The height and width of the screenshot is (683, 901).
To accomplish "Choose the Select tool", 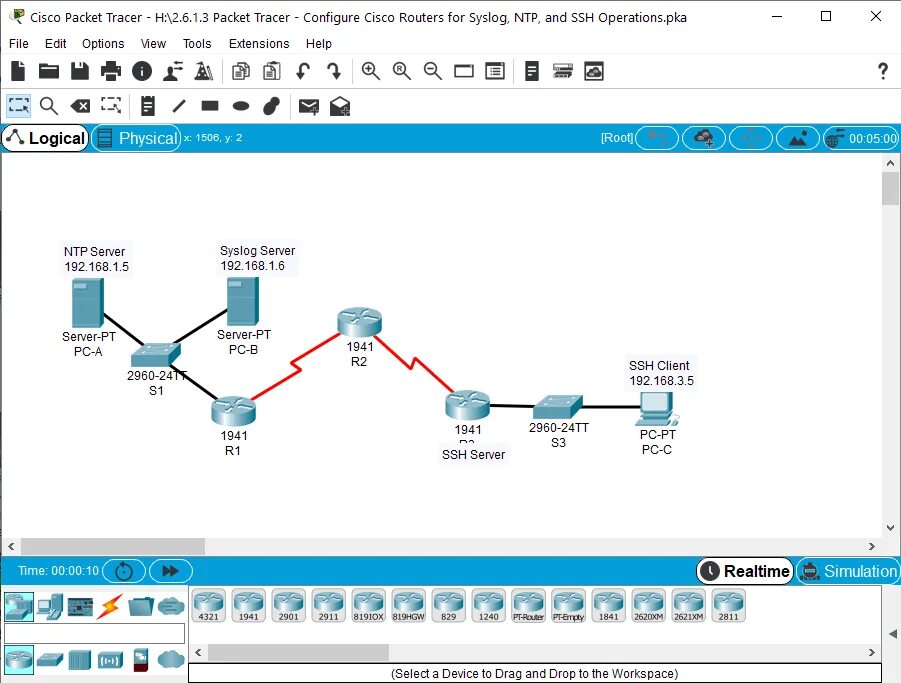I will point(18,106).
